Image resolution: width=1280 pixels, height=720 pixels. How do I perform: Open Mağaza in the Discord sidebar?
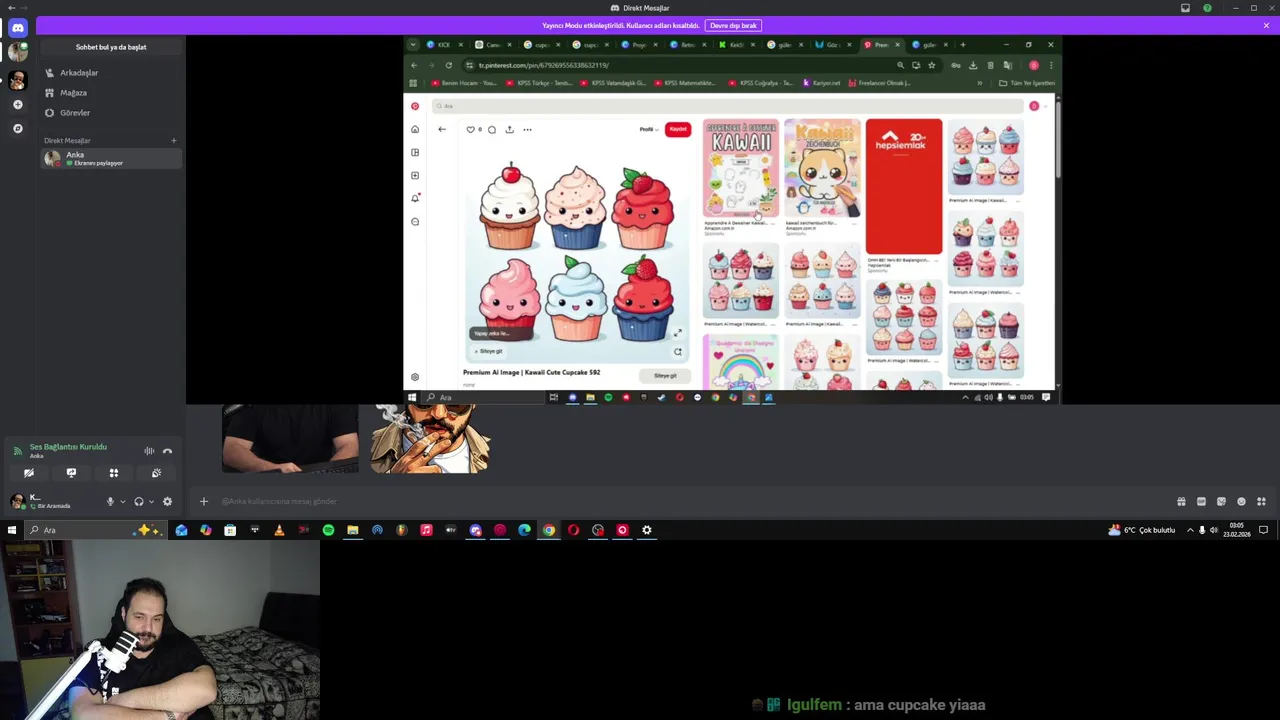pyautogui.click(x=110, y=93)
